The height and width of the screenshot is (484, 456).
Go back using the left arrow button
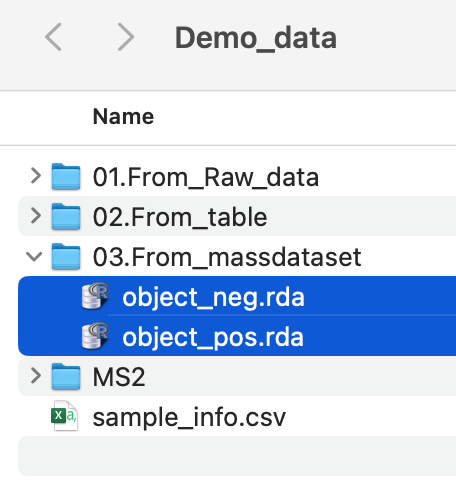[x=53, y=37]
